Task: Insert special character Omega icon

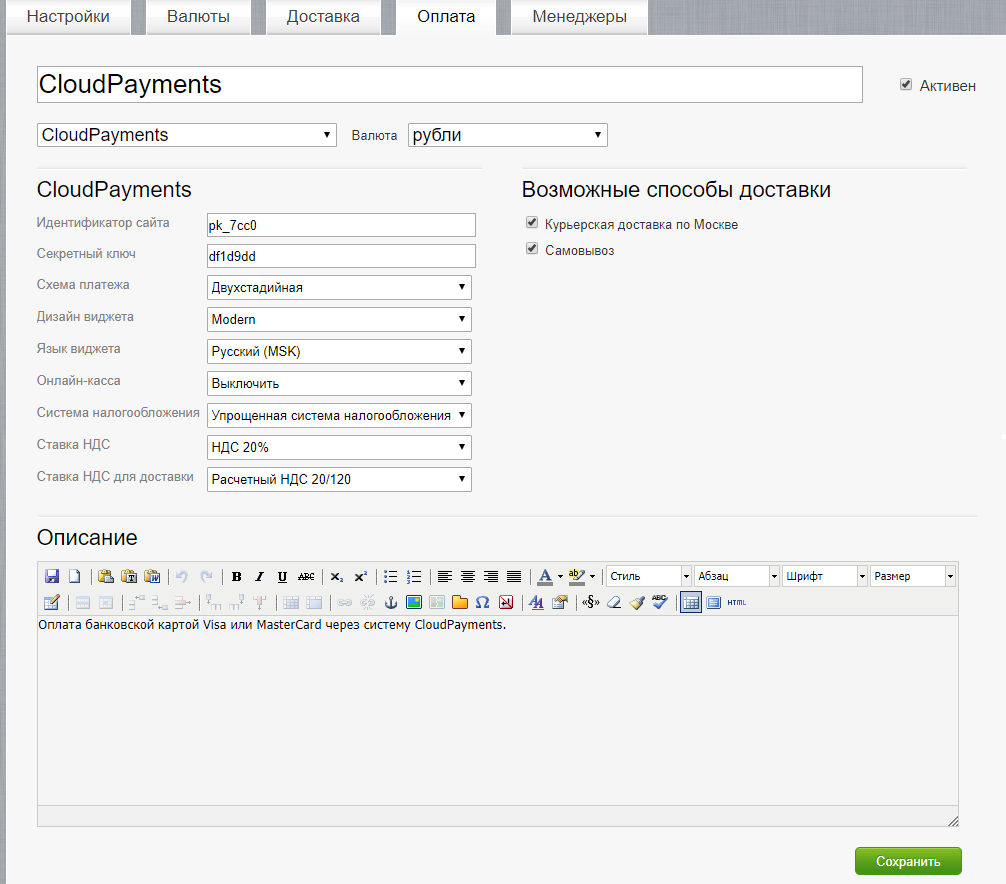Action: (482, 602)
